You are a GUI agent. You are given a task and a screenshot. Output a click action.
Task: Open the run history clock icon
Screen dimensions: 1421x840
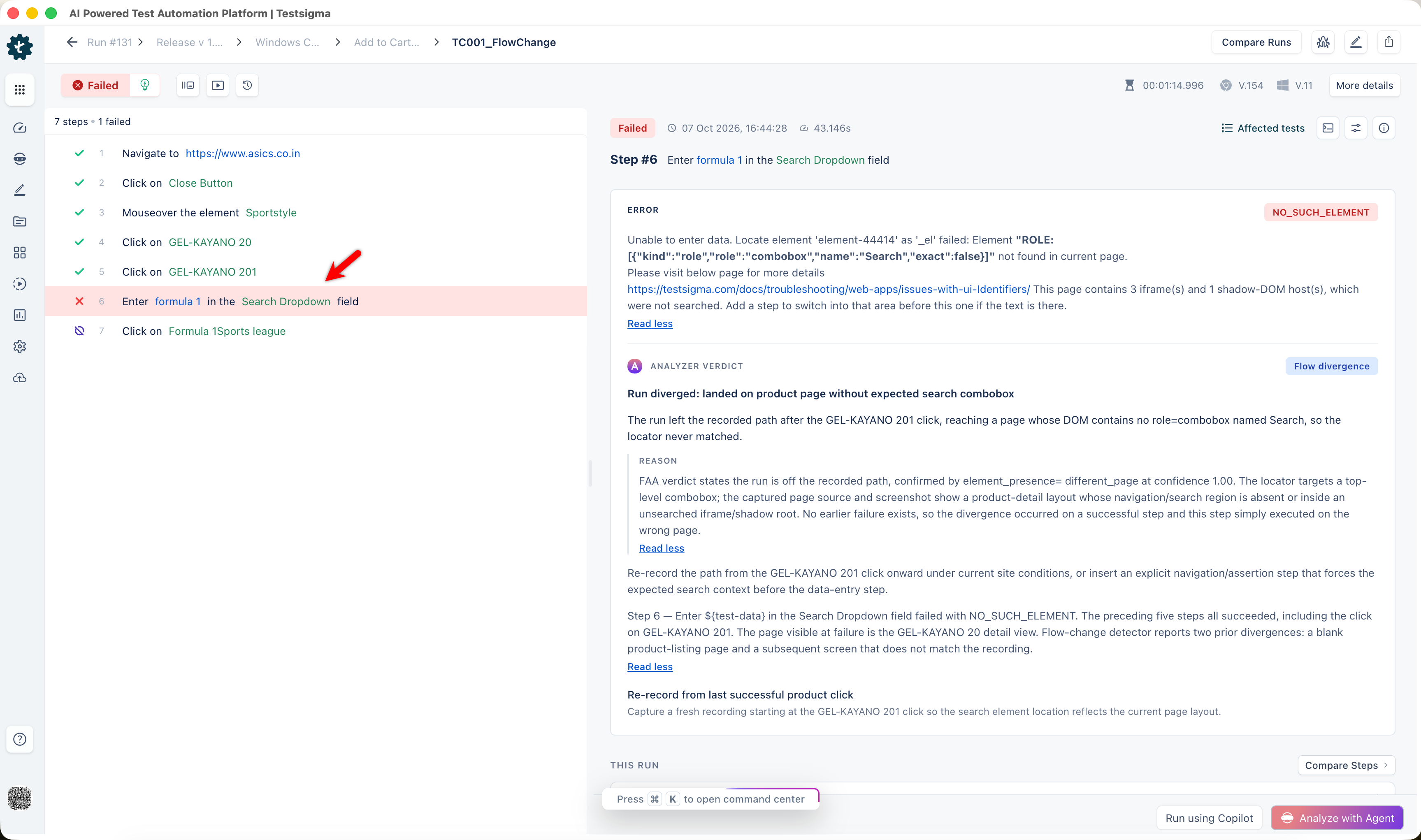pyautogui.click(x=247, y=85)
